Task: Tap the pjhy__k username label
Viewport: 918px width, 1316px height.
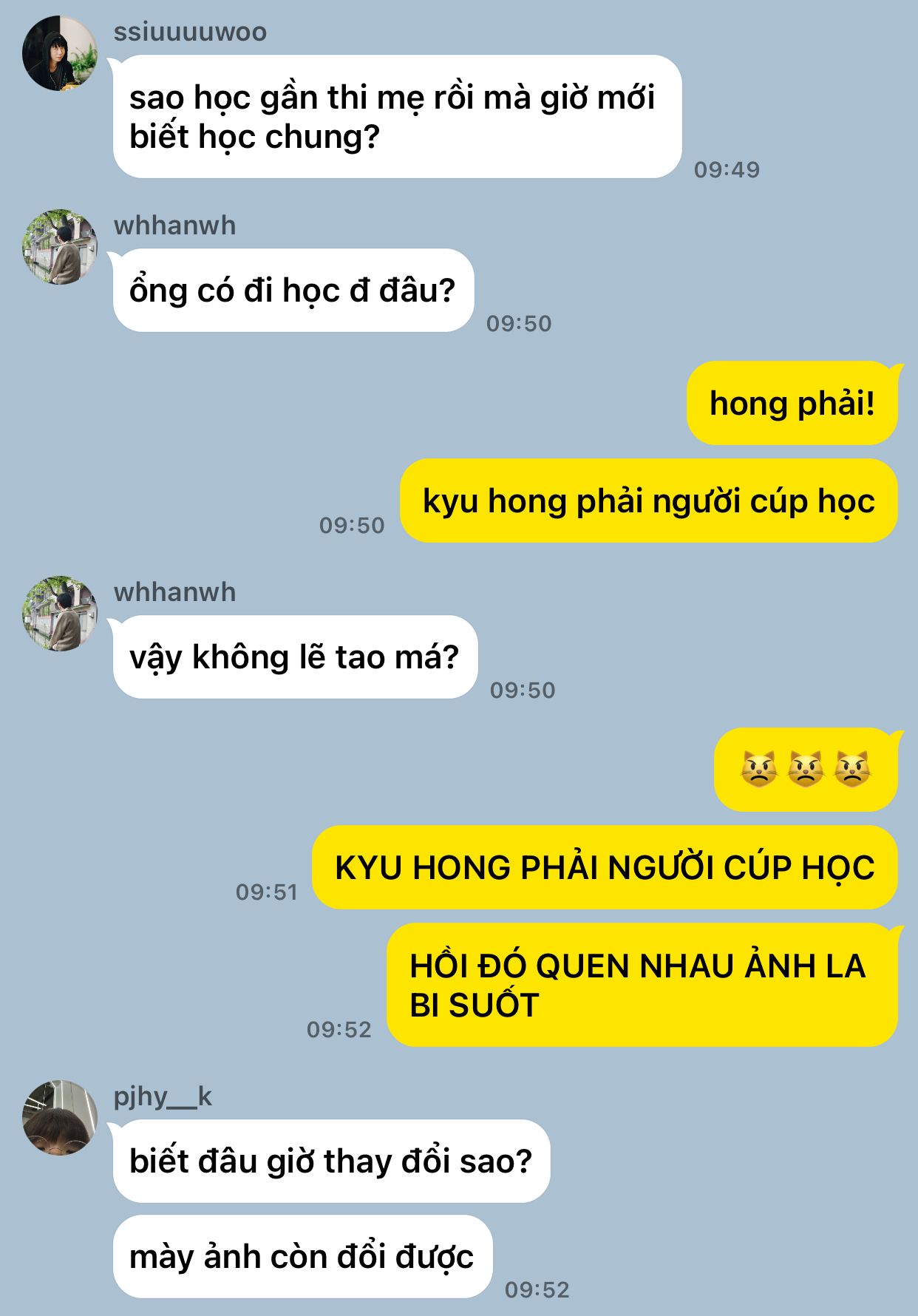Action: tap(163, 1096)
